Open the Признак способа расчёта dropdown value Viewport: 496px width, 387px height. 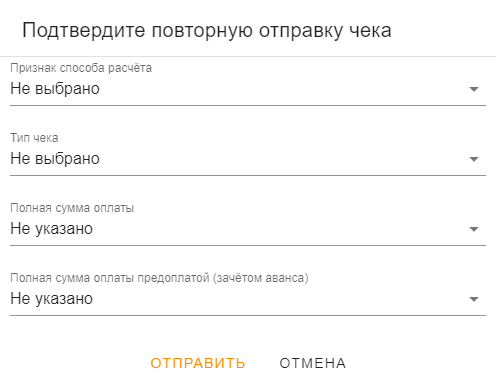[248, 89]
